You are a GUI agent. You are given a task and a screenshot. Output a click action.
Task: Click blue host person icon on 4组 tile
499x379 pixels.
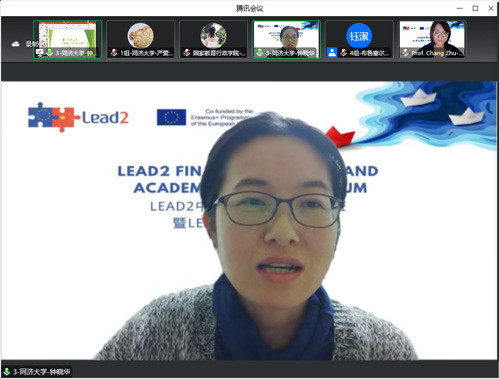332,53
